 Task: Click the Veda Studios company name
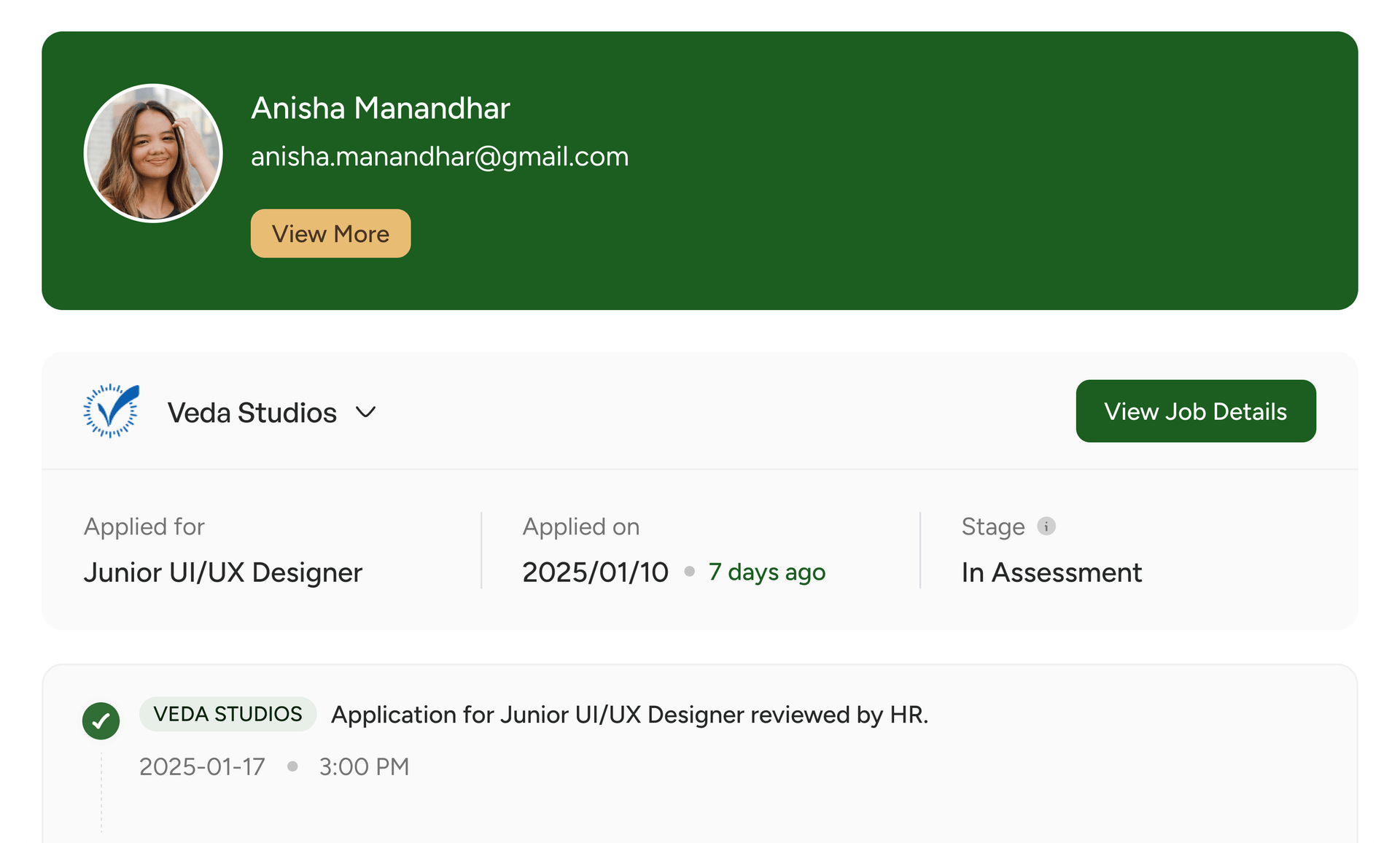(x=252, y=413)
